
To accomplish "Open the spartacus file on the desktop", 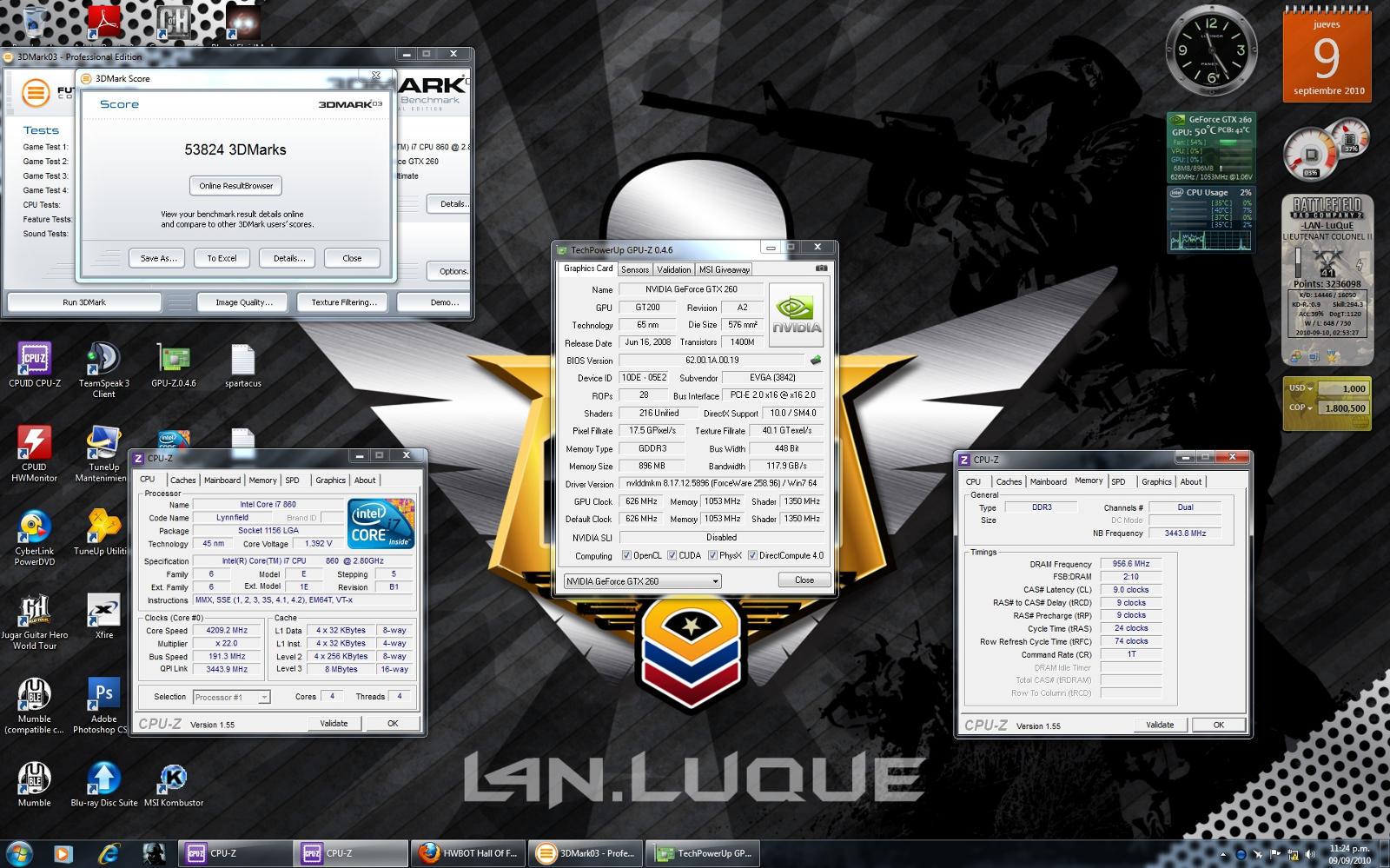I will [243, 364].
